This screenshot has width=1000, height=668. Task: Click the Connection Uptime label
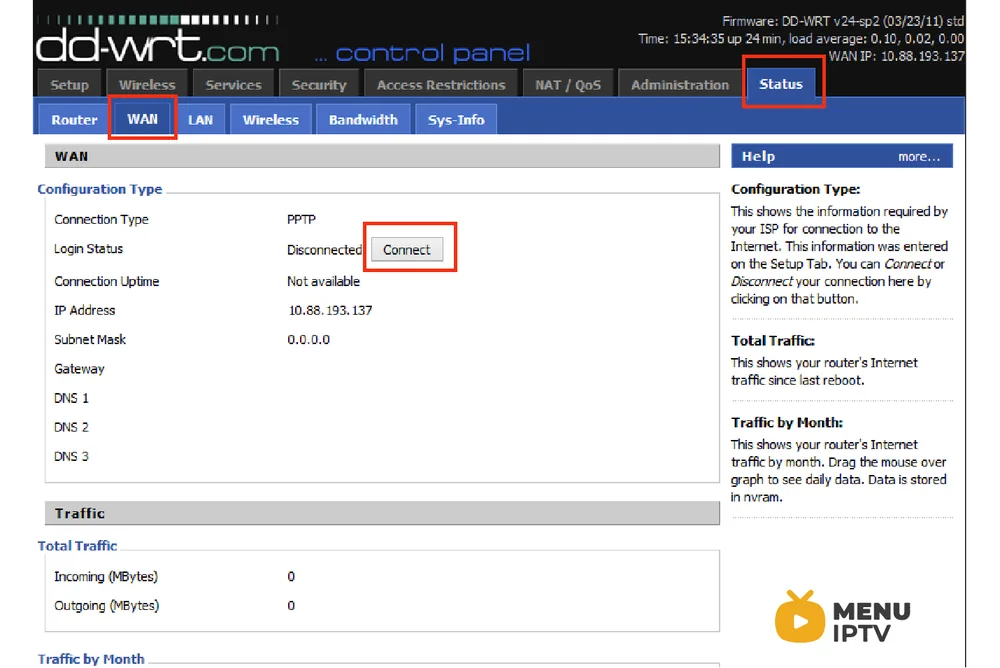107,281
